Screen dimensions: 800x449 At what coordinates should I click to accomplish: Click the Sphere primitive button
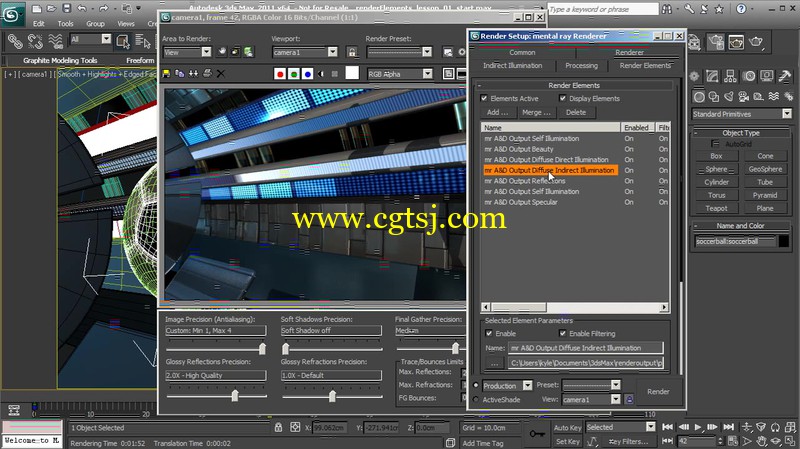coord(716,169)
